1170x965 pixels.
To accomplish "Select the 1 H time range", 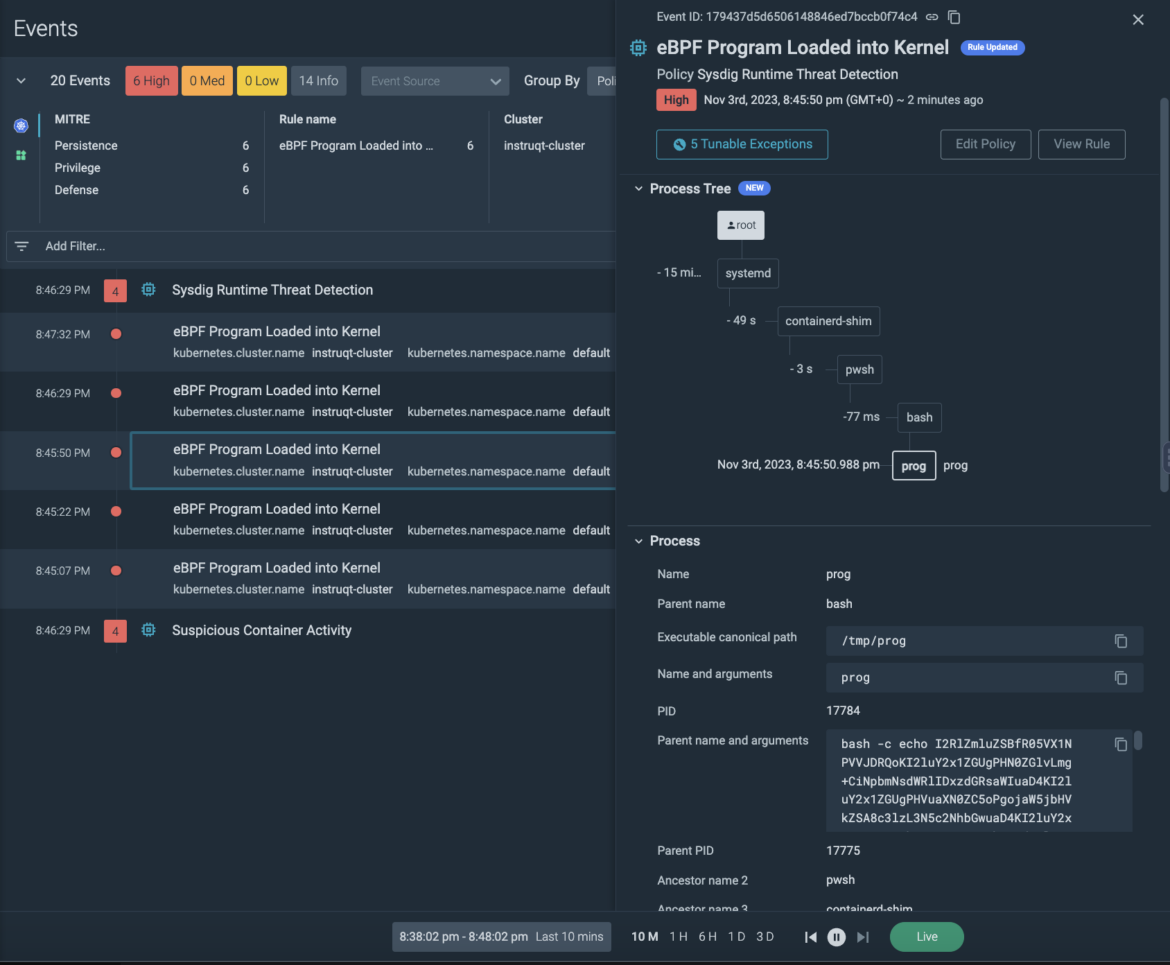I will (678, 937).
